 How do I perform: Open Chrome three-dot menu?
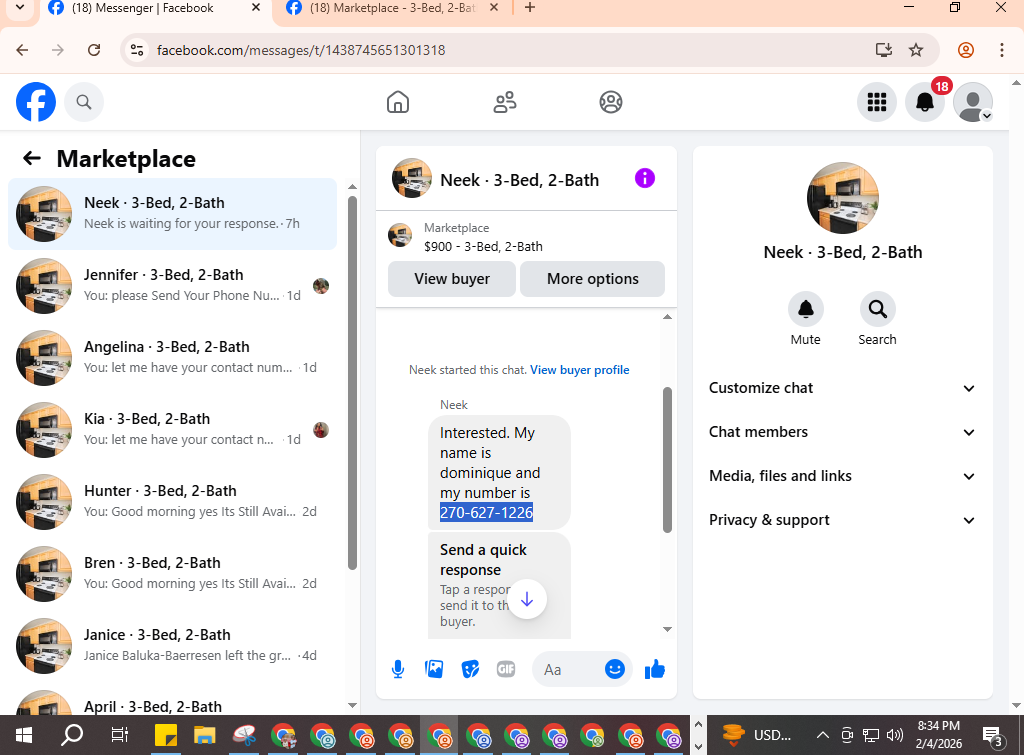point(1002,50)
